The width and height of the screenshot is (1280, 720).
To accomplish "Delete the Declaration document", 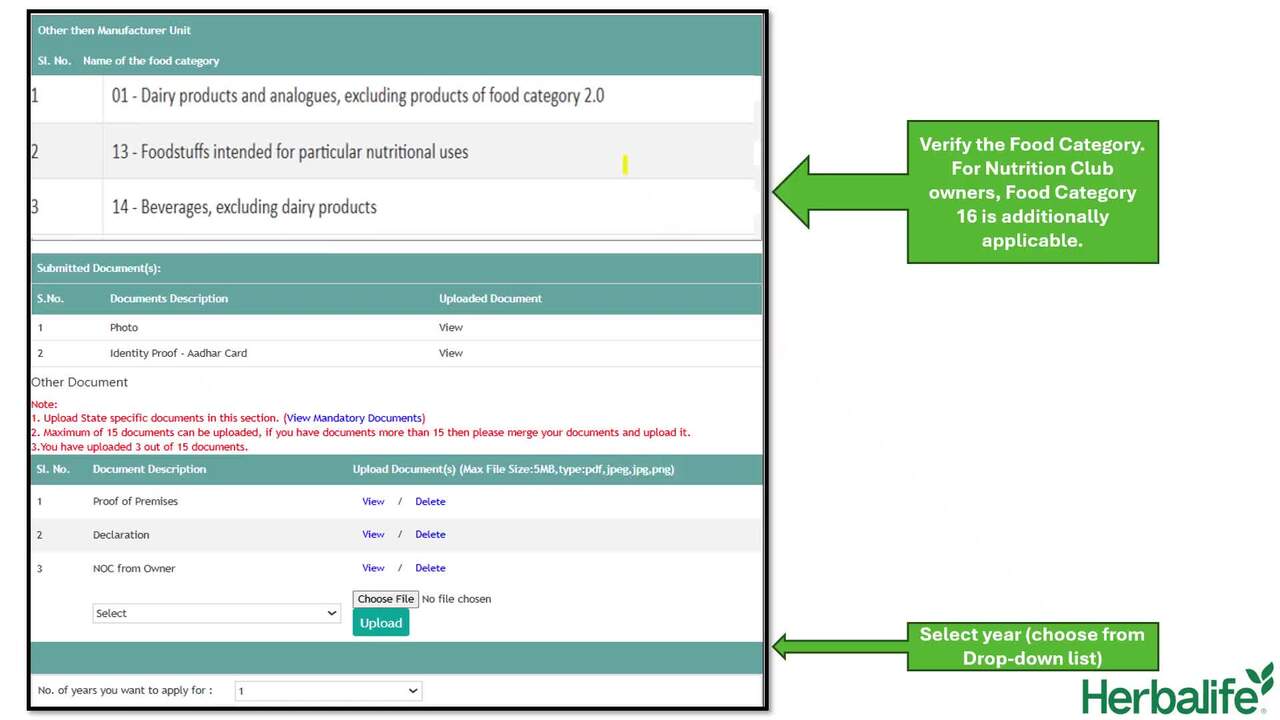I will click(430, 534).
